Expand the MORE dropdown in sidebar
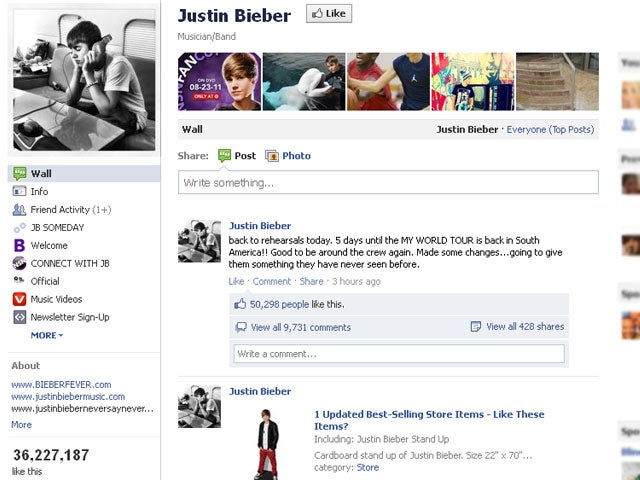Viewport: 640px width, 480px height. (x=47, y=335)
